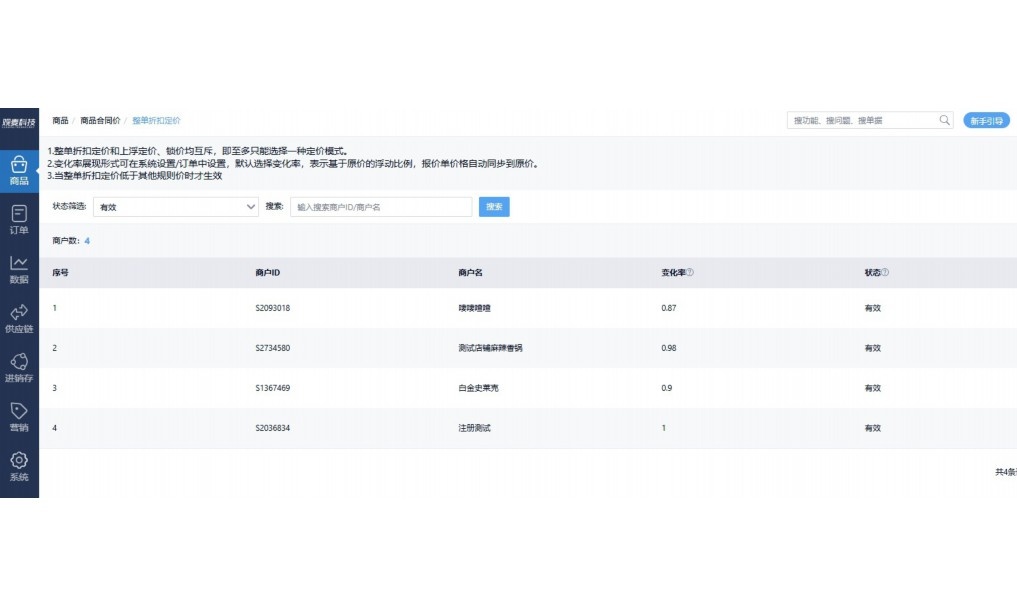The width and height of the screenshot is (1017, 606).
Task: Click the 商品 shopping bag sidebar icon
Action: point(19,168)
